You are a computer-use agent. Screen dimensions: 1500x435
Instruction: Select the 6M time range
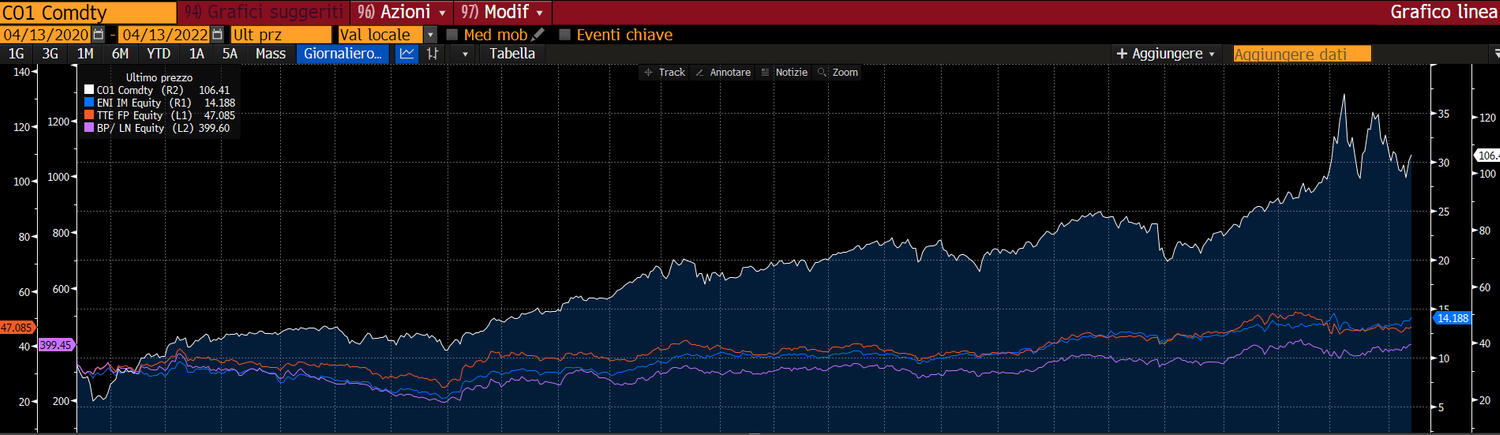(x=120, y=54)
